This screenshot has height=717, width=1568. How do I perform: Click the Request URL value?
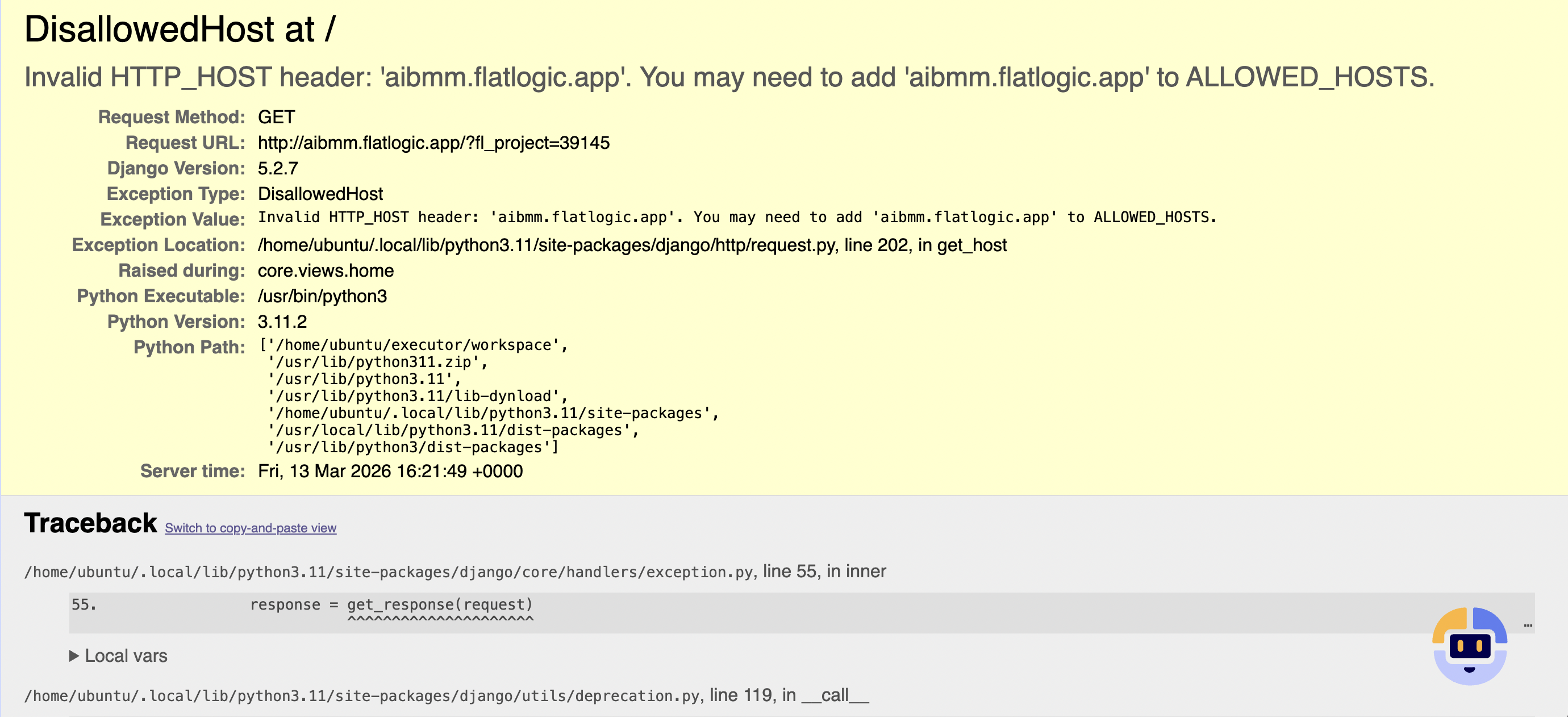click(x=433, y=143)
